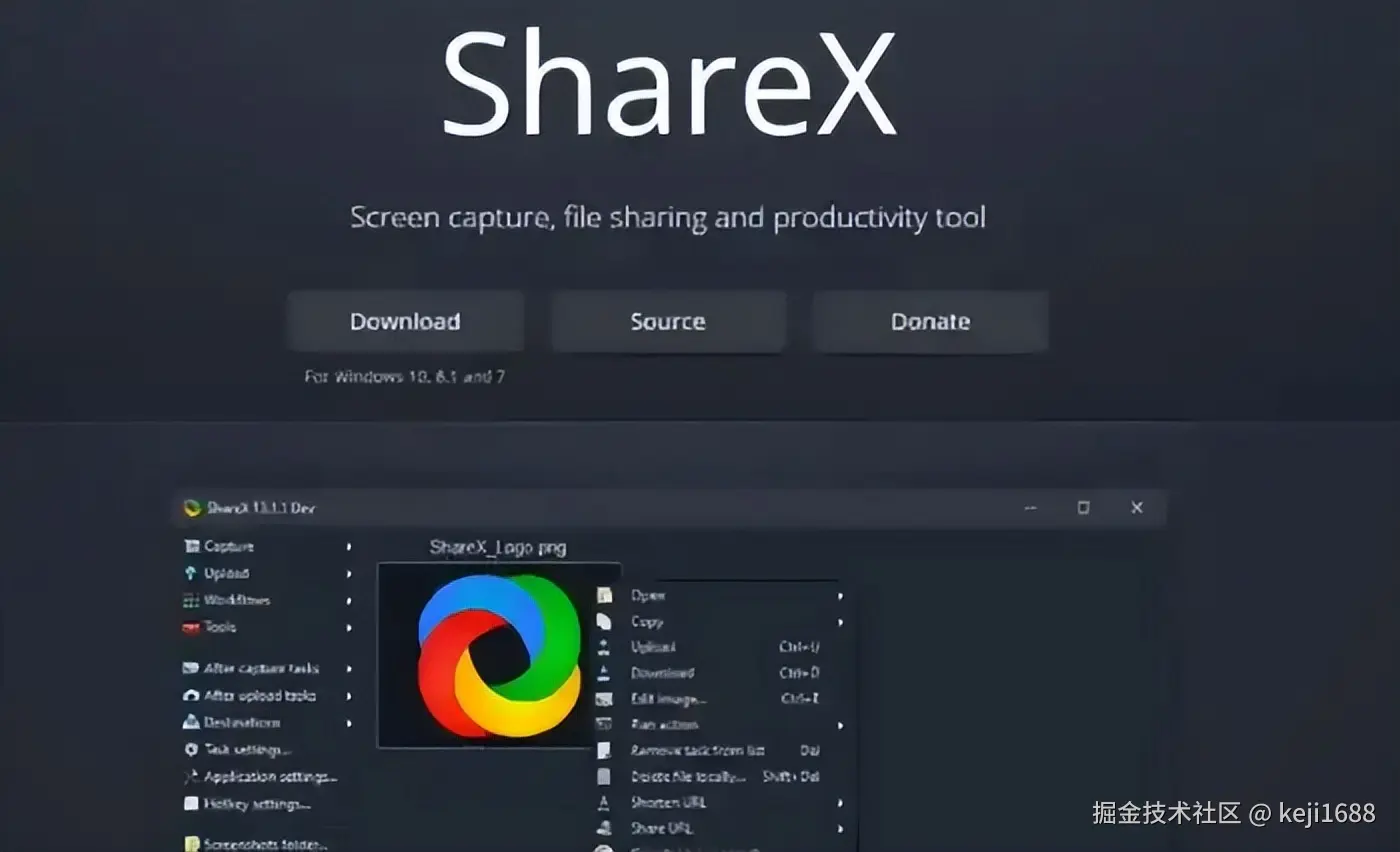The image size is (1400, 852).
Task: Click the Source button
Action: tap(668, 321)
